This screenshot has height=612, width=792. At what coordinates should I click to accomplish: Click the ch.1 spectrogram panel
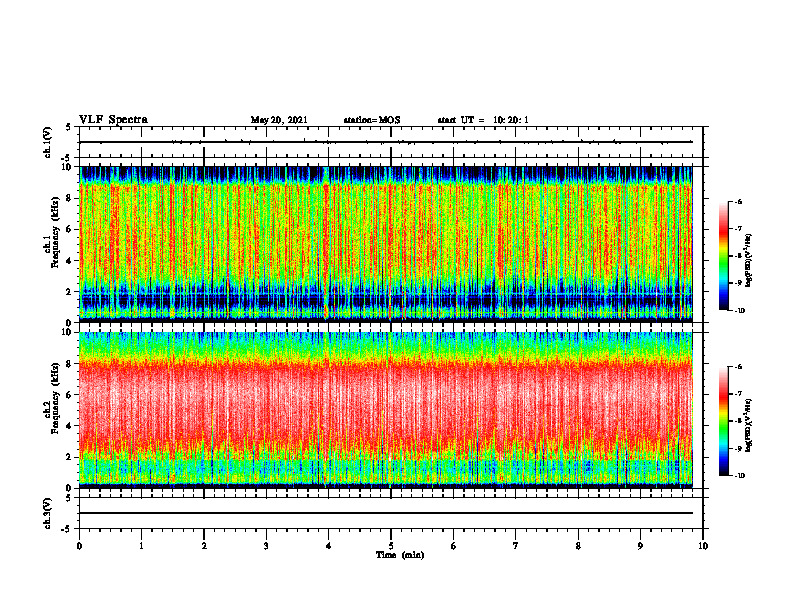(386, 244)
